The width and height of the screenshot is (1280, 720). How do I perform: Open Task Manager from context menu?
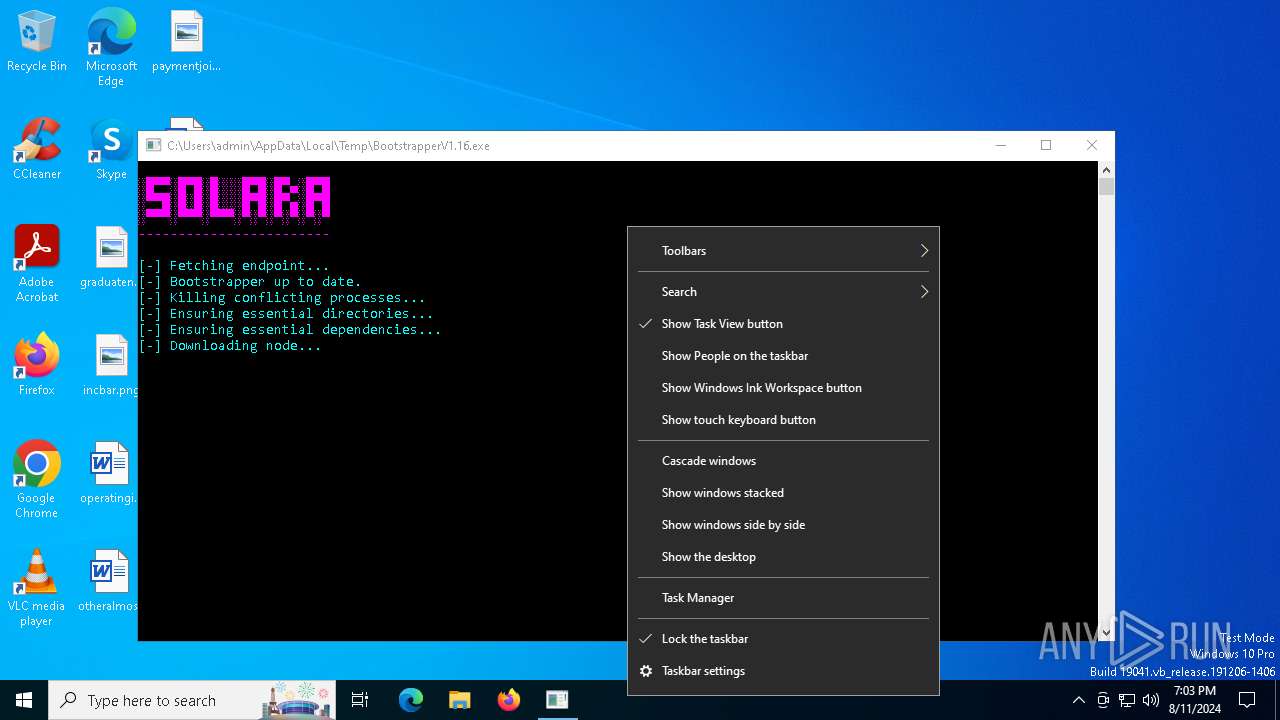click(784, 598)
